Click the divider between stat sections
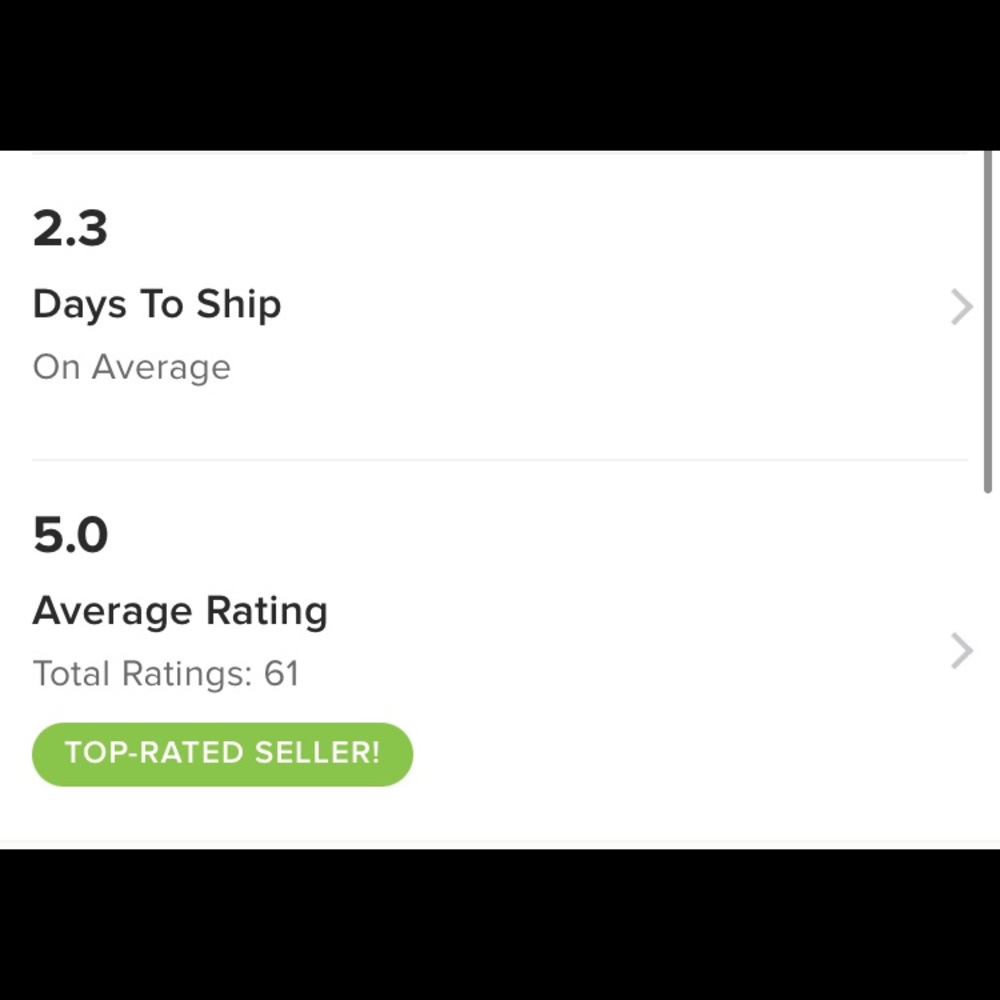The image size is (1000, 1000). pyautogui.click(x=500, y=459)
